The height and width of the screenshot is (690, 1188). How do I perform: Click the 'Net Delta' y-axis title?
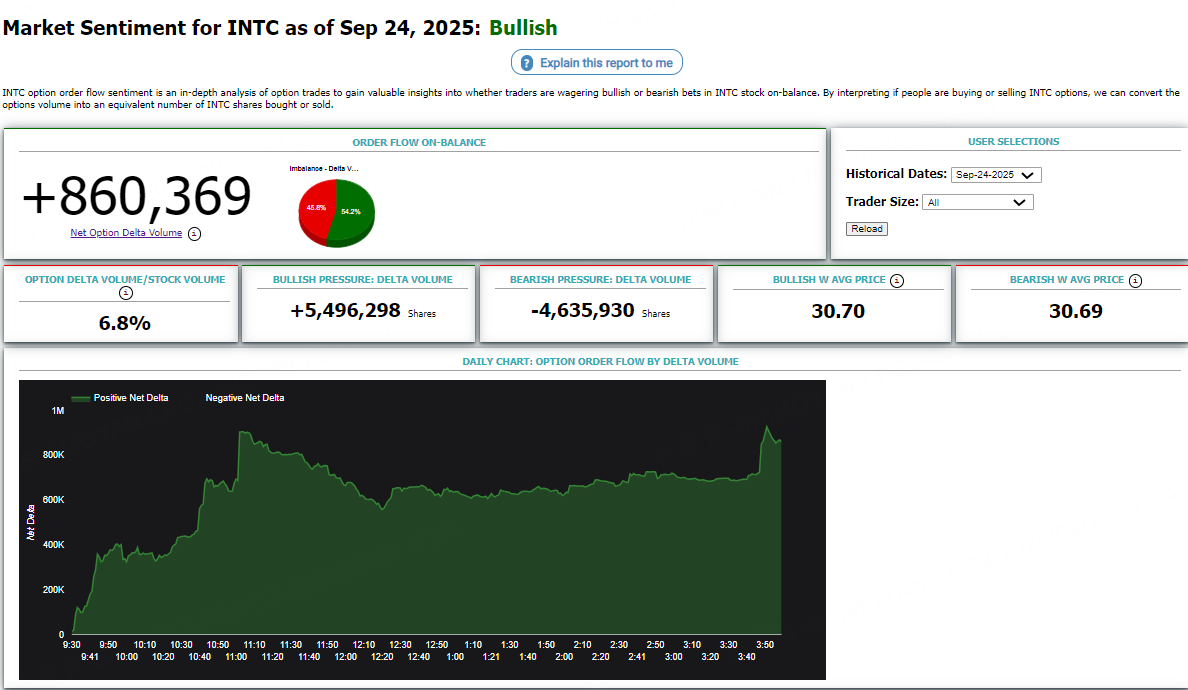coord(31,523)
